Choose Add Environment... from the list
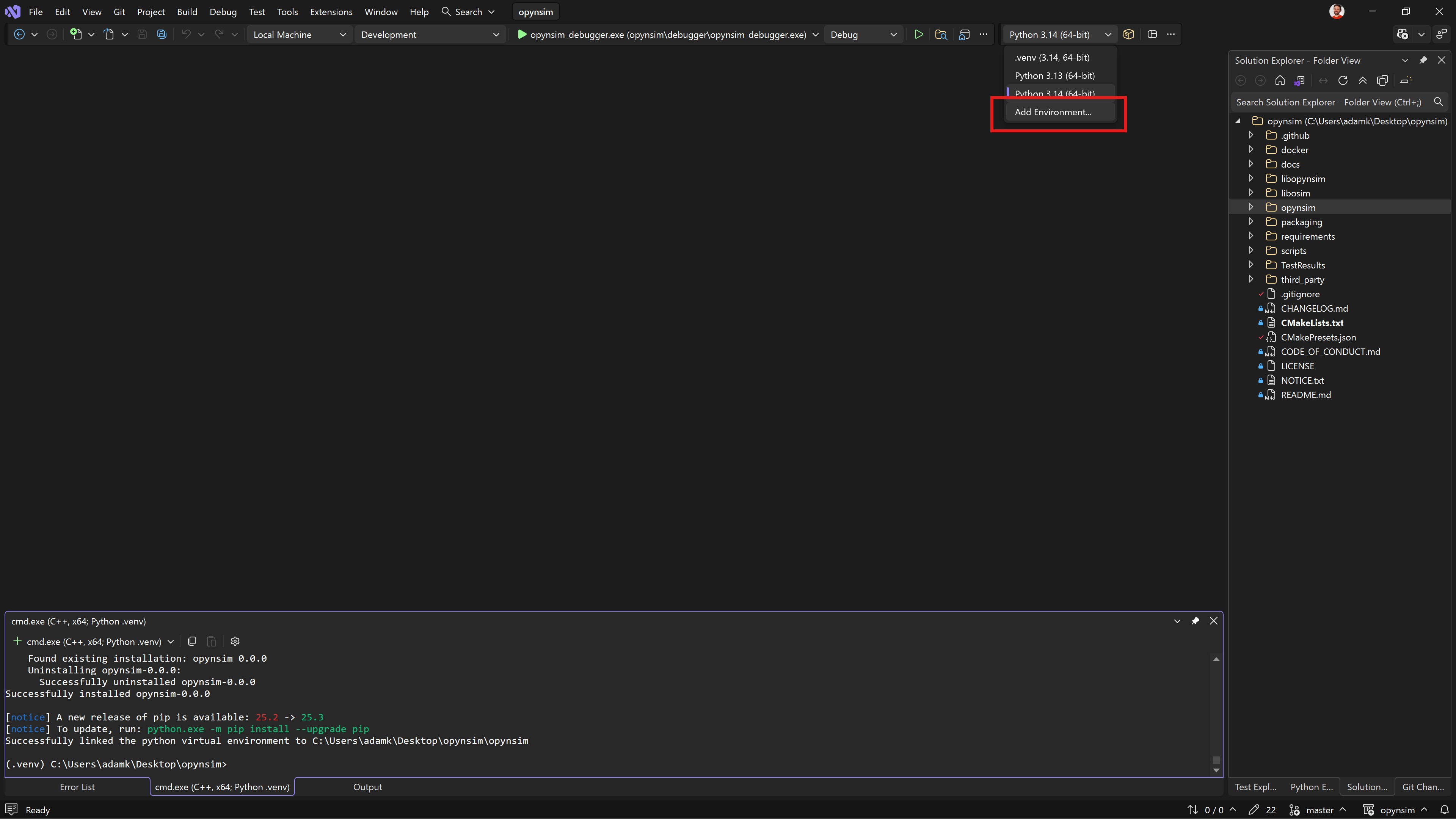Image resolution: width=1456 pixels, height=819 pixels. [x=1053, y=112]
